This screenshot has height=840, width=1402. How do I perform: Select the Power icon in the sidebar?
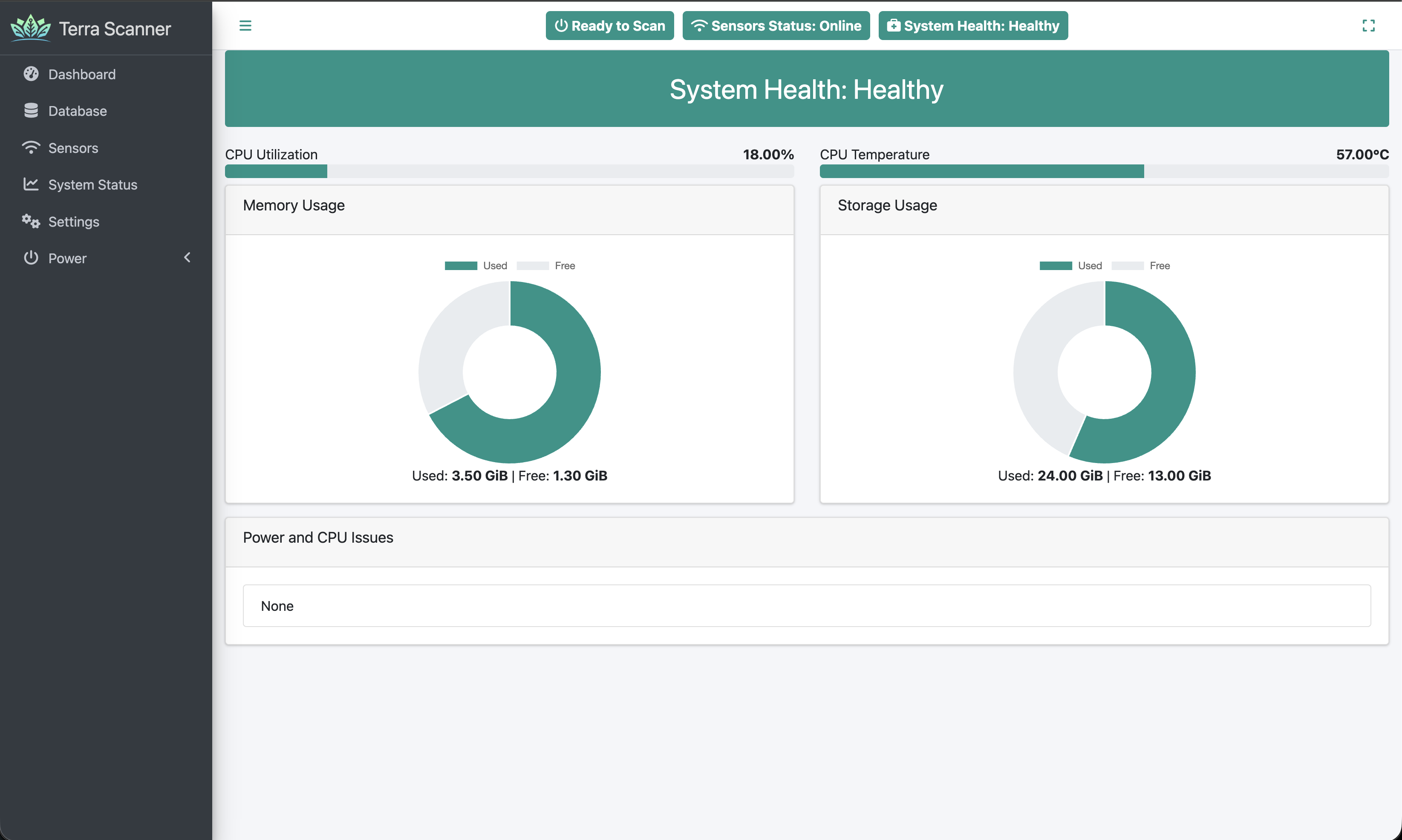tap(31, 258)
